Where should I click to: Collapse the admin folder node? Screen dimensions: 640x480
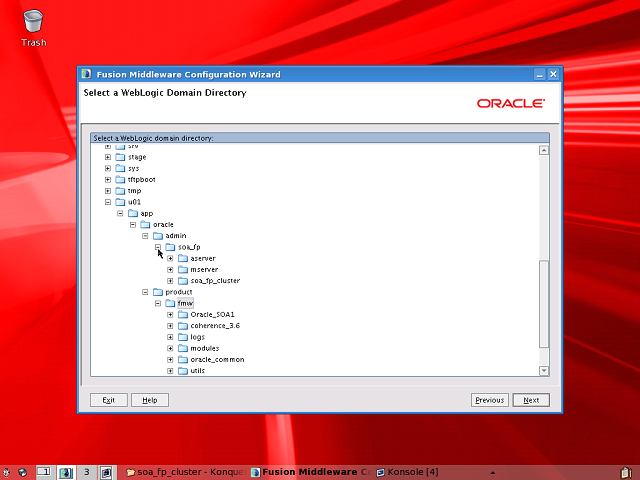(x=145, y=236)
